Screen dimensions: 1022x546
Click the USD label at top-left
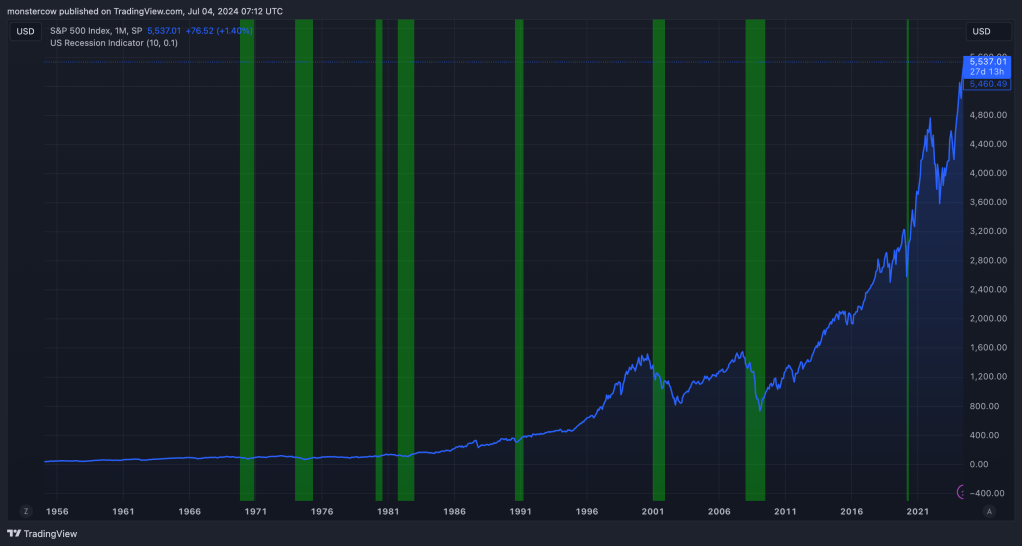point(26,32)
